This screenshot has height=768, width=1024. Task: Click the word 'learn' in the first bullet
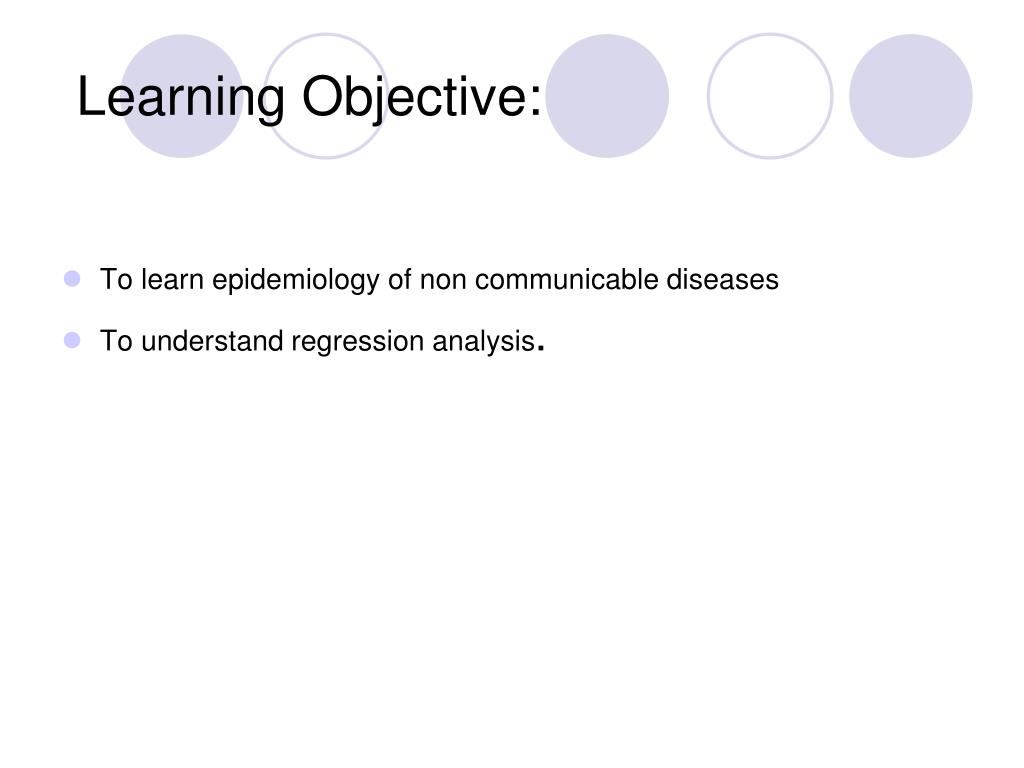pos(172,280)
